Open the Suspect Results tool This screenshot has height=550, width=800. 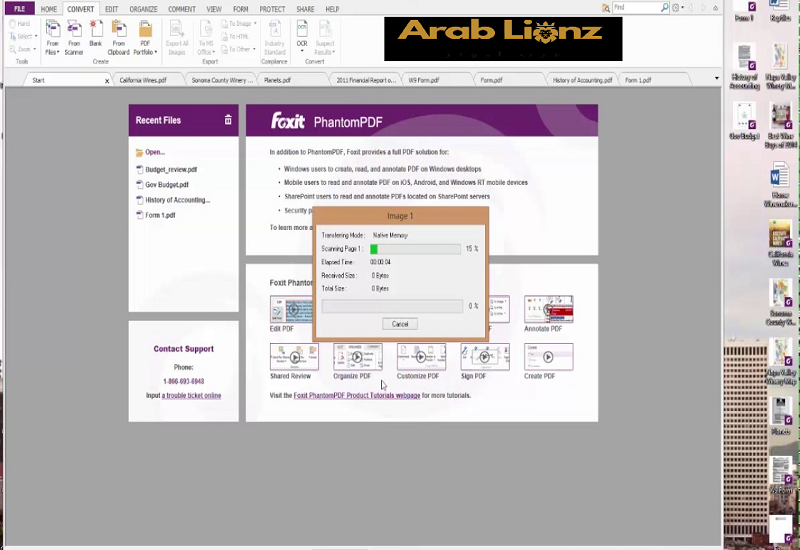pyautogui.click(x=324, y=38)
